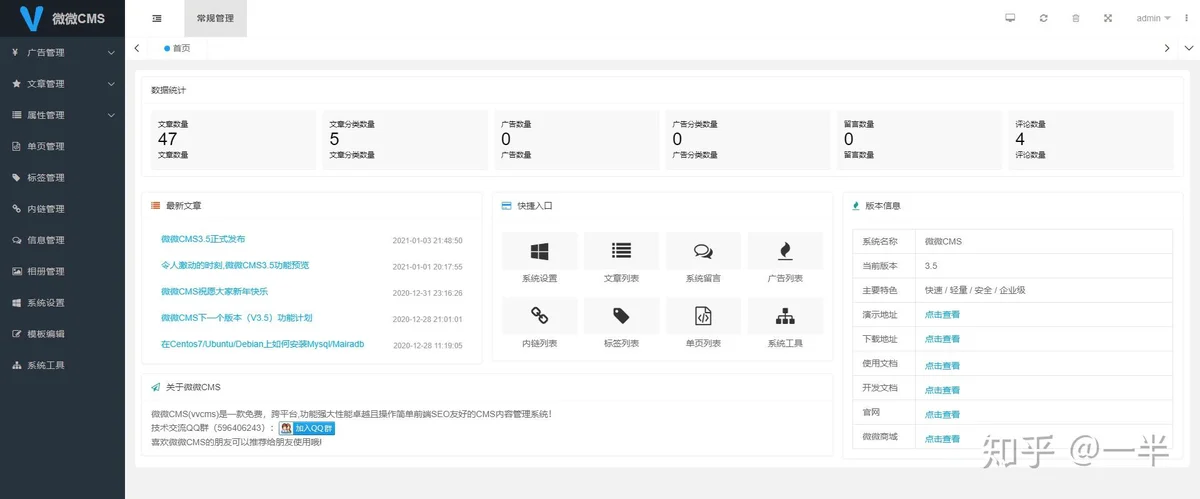
Task: Open the admin user dropdown
Action: (x=1153, y=18)
